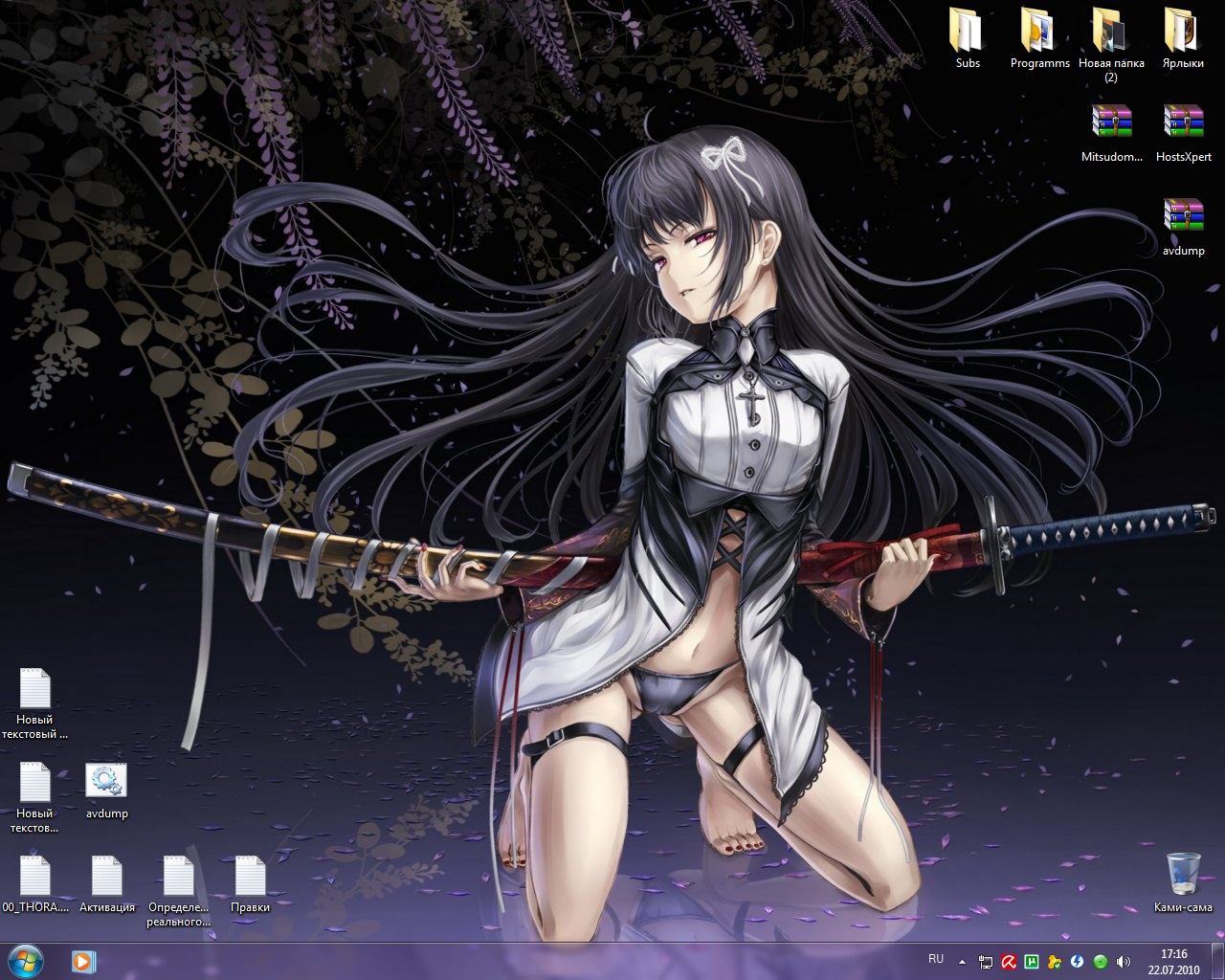Open the Programms folder
This screenshot has height=980, width=1225.
point(1039,38)
